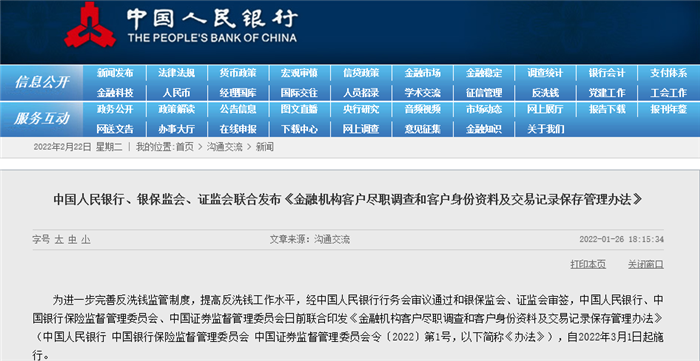This screenshot has height=361, width=700.
Task: Open the 新闻发布 menu item
Action: click(x=115, y=74)
